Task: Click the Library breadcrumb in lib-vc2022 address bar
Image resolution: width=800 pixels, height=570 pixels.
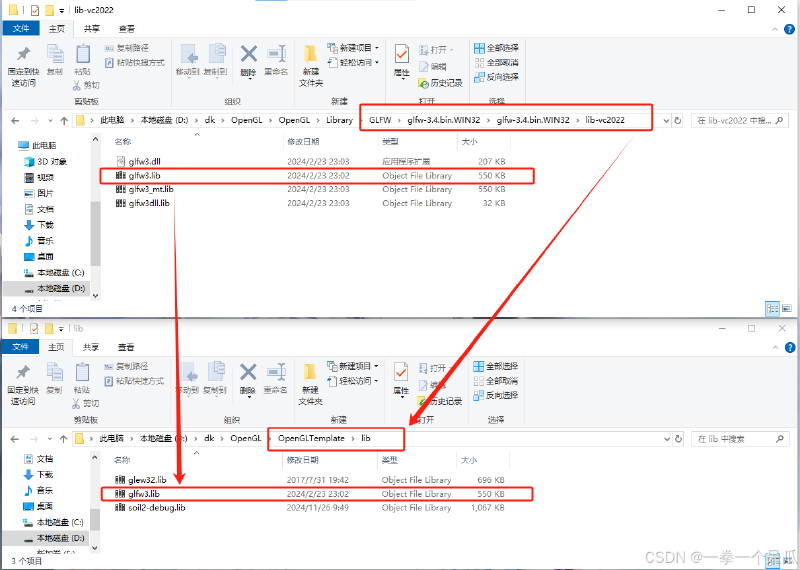Action: (x=339, y=120)
